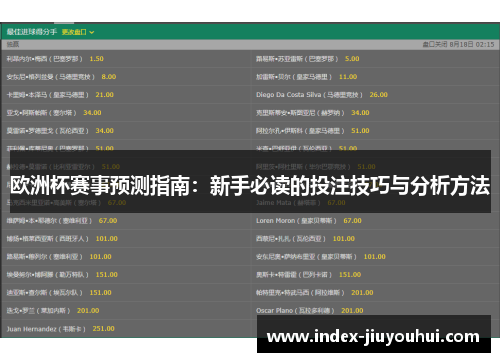Screen dimensions: 500x362
Task: Select the 21.00 odds for 本泽马
Action: pos(105,95)
